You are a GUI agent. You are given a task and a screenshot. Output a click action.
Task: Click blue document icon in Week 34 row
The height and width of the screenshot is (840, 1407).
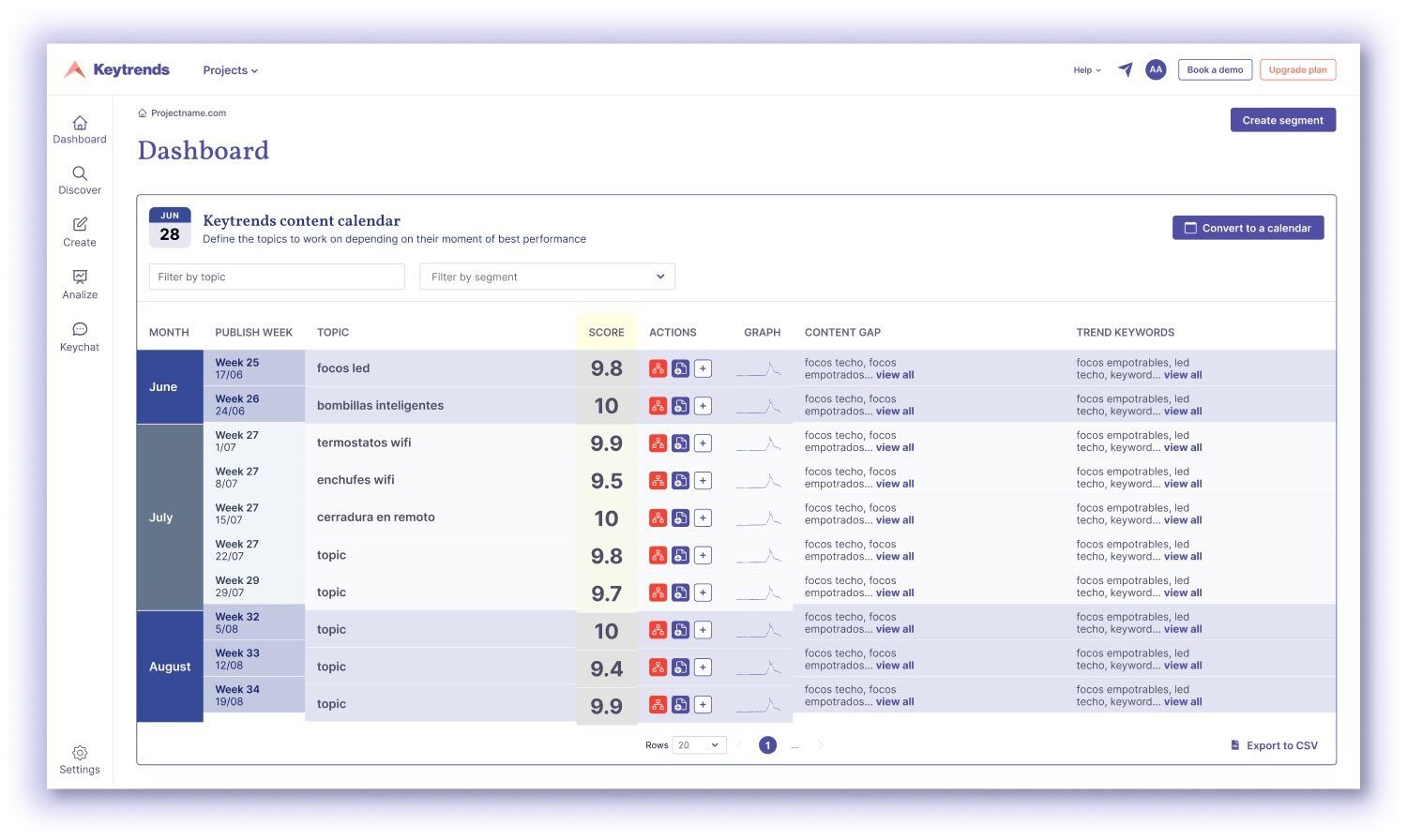(680, 704)
